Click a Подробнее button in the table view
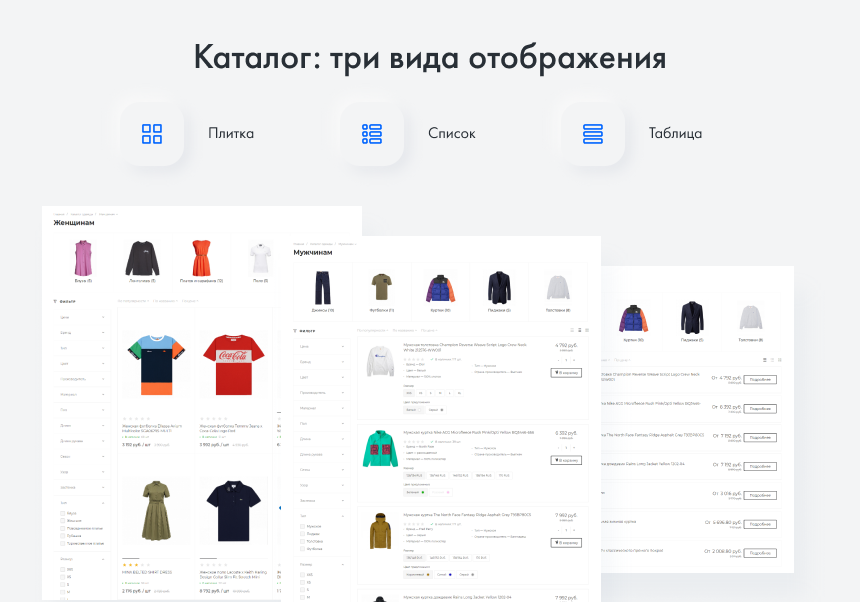This screenshot has height=602, width=860. pyautogui.click(x=760, y=379)
